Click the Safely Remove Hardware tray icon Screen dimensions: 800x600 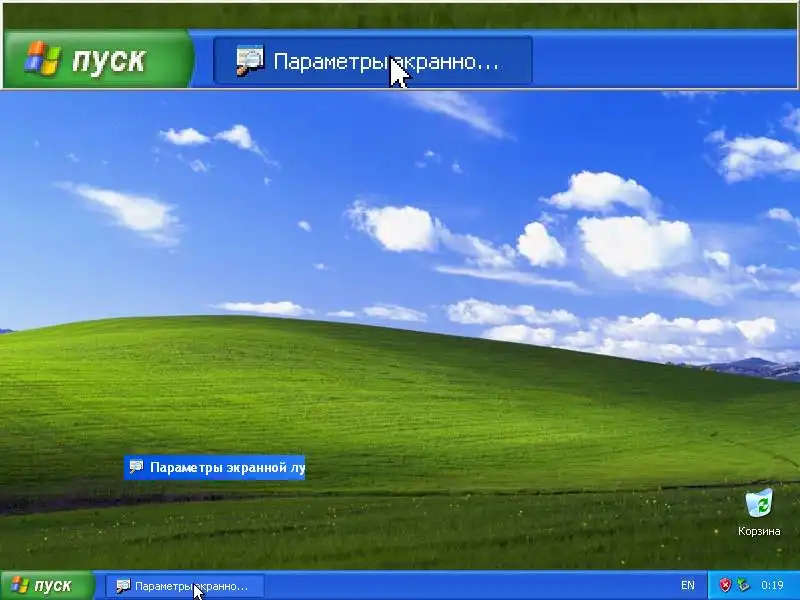(744, 585)
